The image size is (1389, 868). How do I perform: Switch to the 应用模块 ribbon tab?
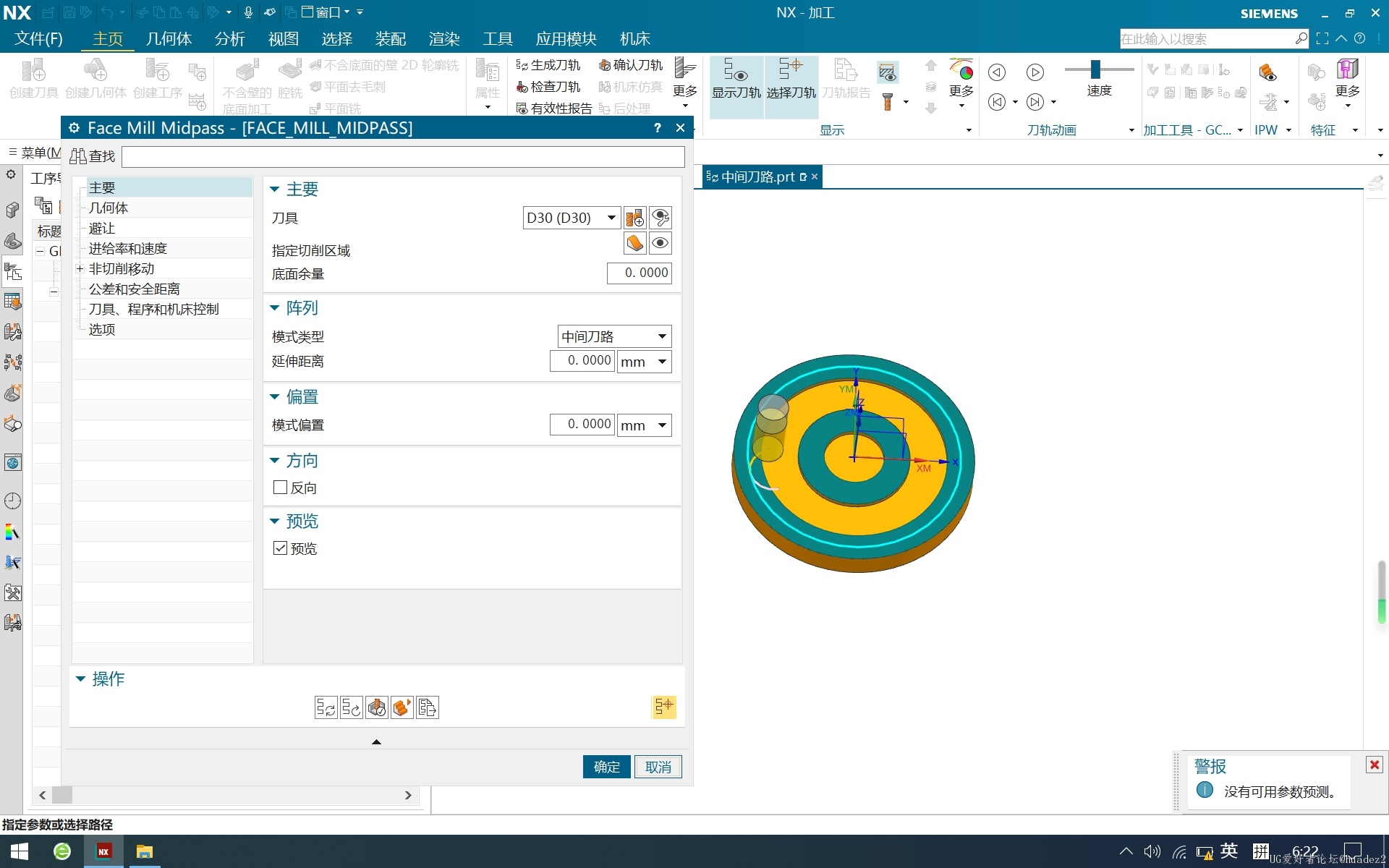pos(566,38)
